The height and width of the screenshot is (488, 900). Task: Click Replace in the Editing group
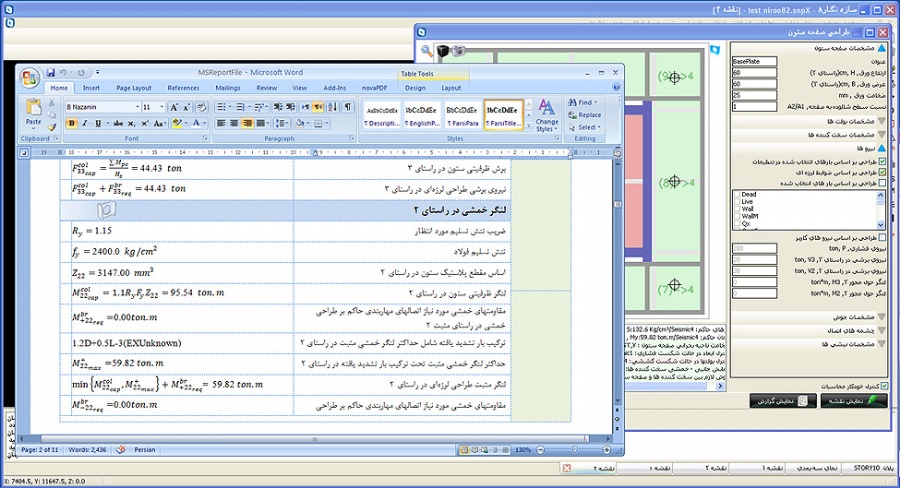coord(588,115)
